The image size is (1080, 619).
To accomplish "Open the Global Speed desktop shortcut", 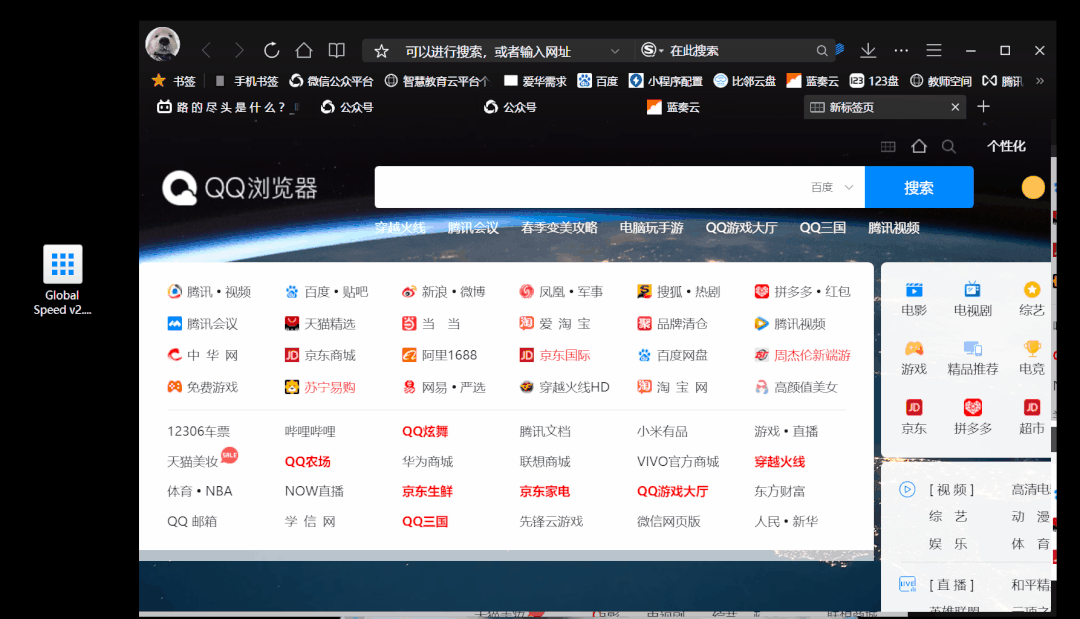I will 62,280.
